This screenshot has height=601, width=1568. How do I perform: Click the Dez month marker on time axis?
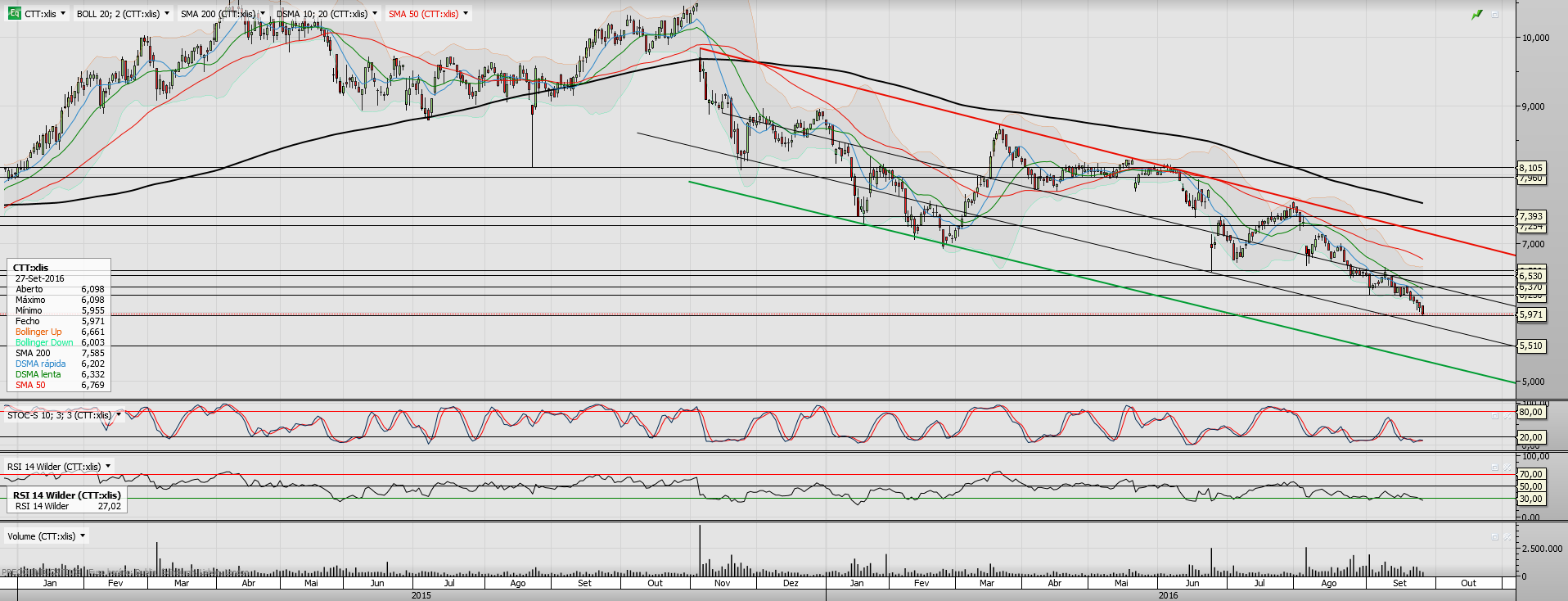[x=791, y=583]
